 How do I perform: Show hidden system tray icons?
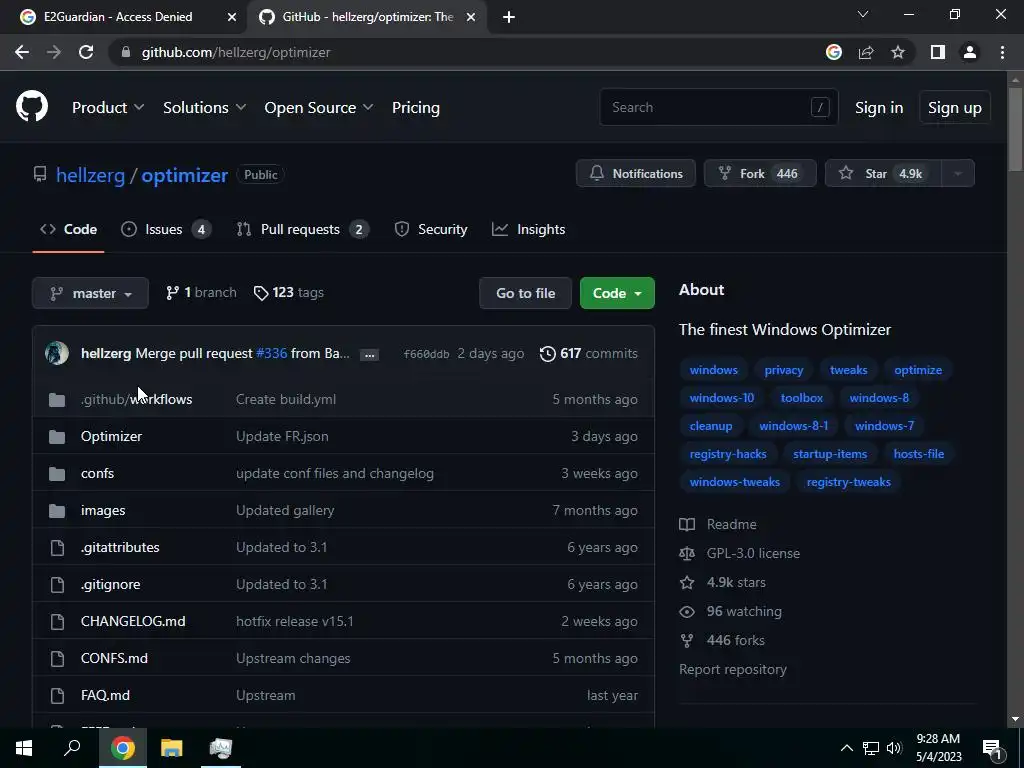click(x=846, y=748)
